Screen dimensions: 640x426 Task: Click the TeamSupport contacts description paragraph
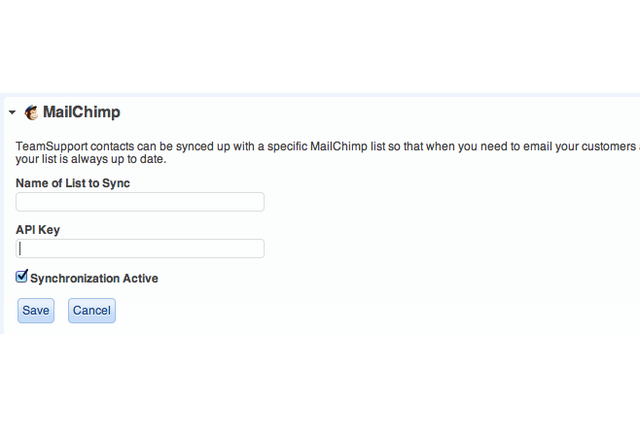(x=328, y=153)
